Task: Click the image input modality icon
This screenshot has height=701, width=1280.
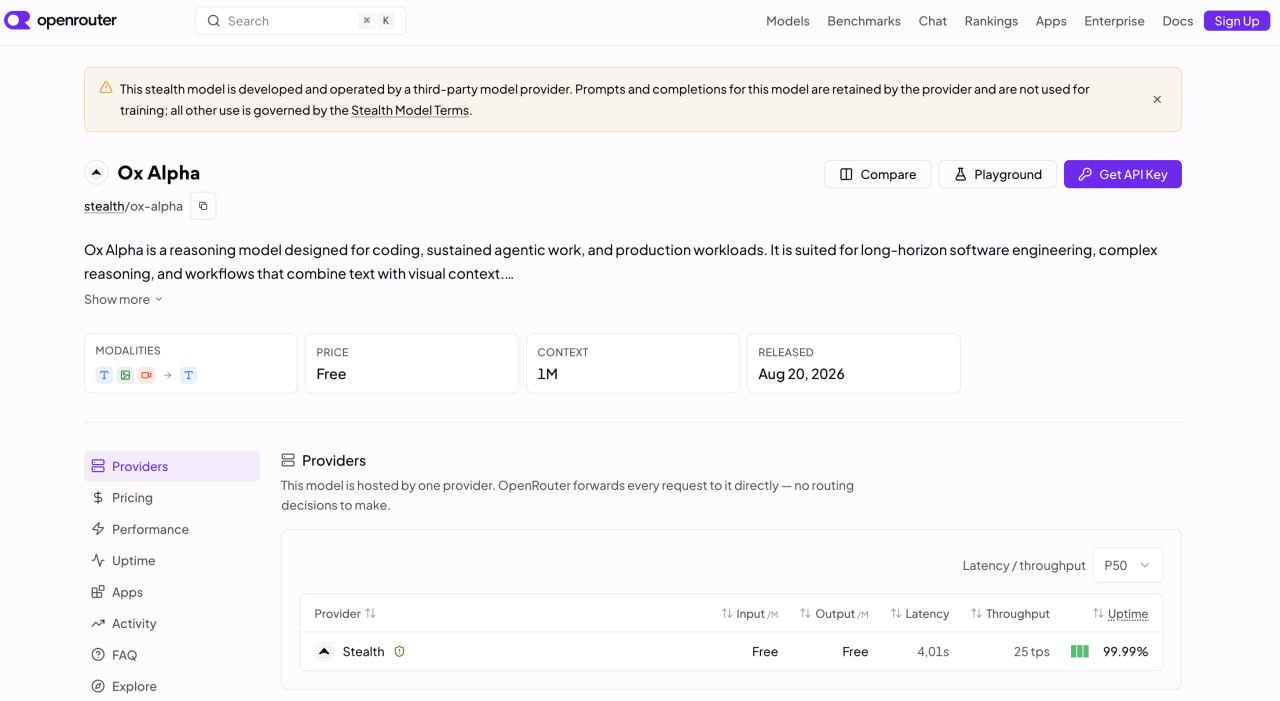Action: 125,375
